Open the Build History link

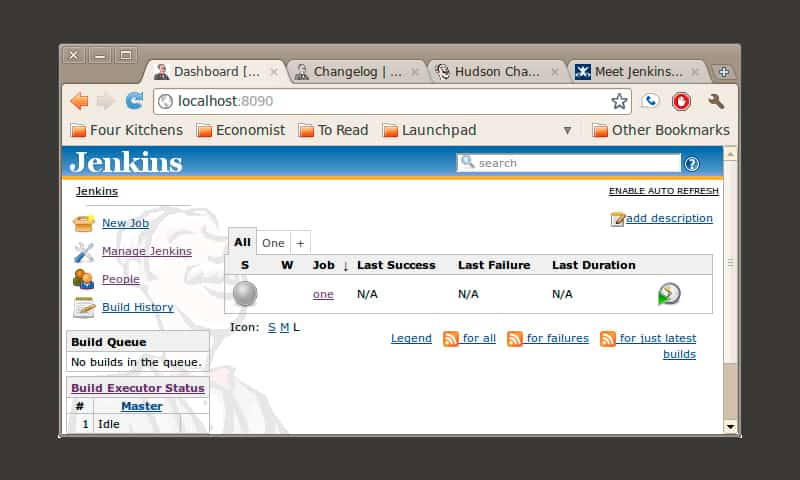click(138, 307)
